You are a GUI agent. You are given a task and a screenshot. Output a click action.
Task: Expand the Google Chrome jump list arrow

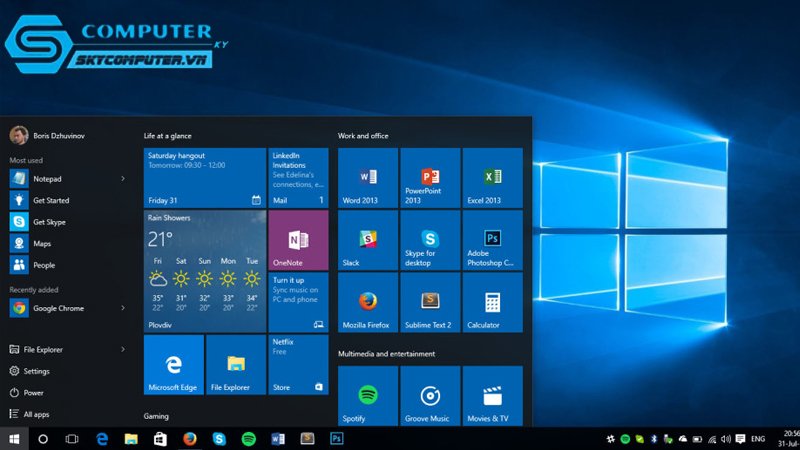pos(123,308)
